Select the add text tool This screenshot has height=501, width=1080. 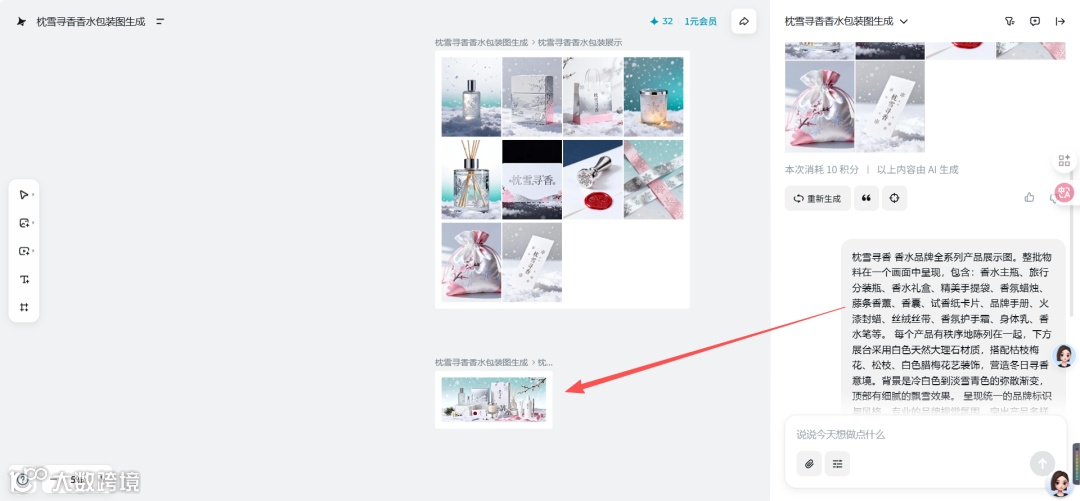(x=24, y=279)
